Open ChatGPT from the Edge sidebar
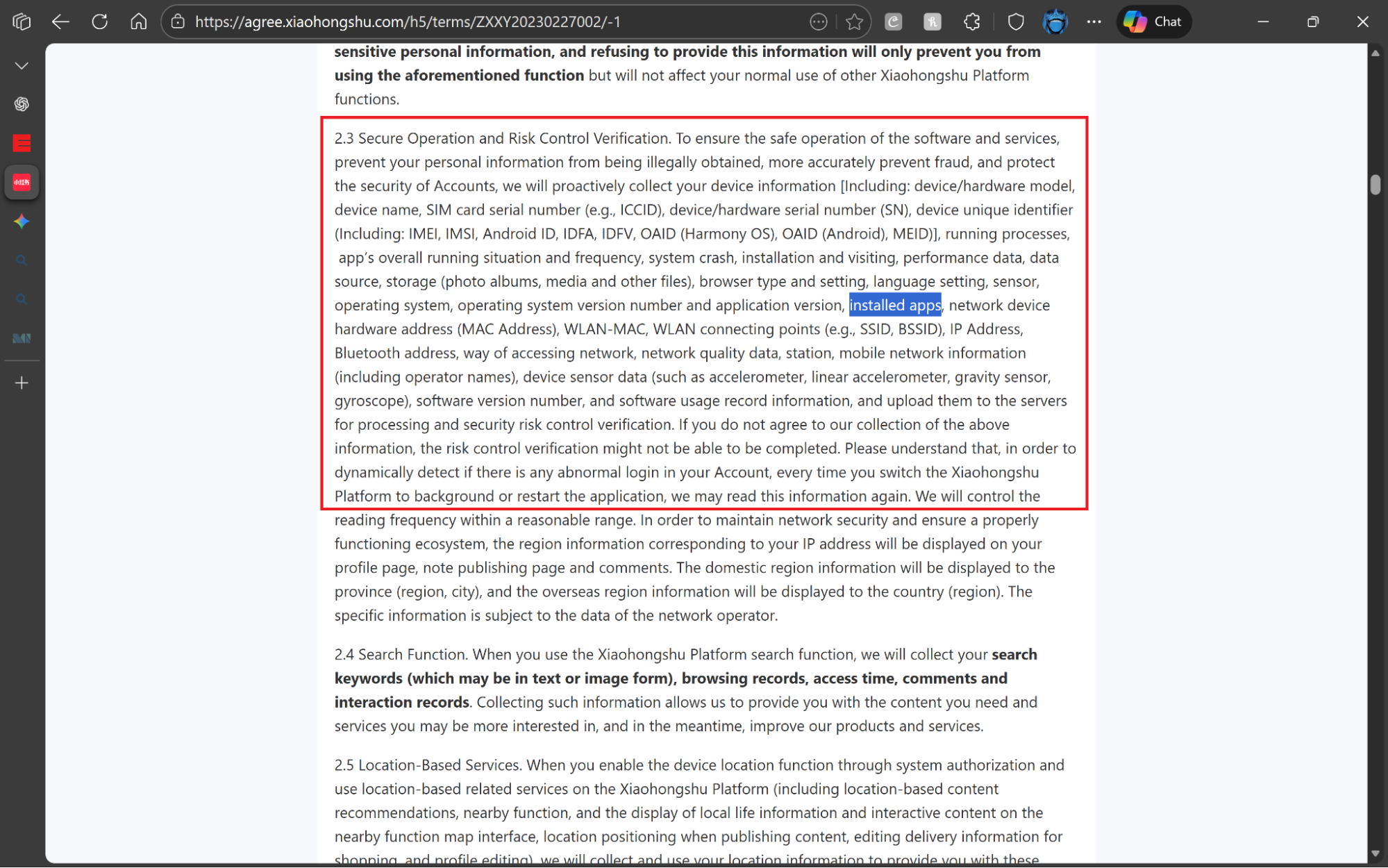The image size is (1388, 868). 22,104
